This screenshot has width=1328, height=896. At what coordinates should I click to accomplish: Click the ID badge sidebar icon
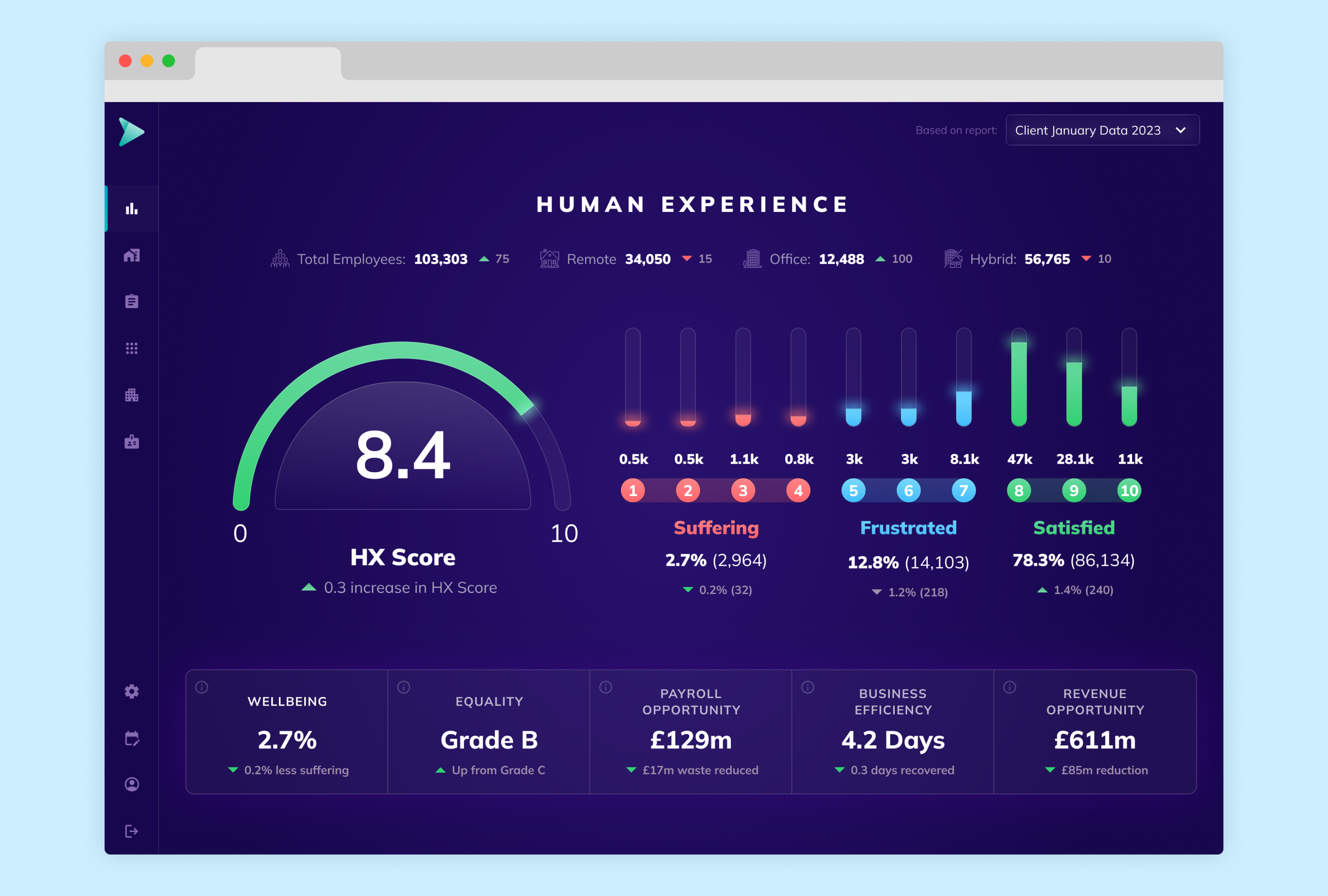coord(132,441)
